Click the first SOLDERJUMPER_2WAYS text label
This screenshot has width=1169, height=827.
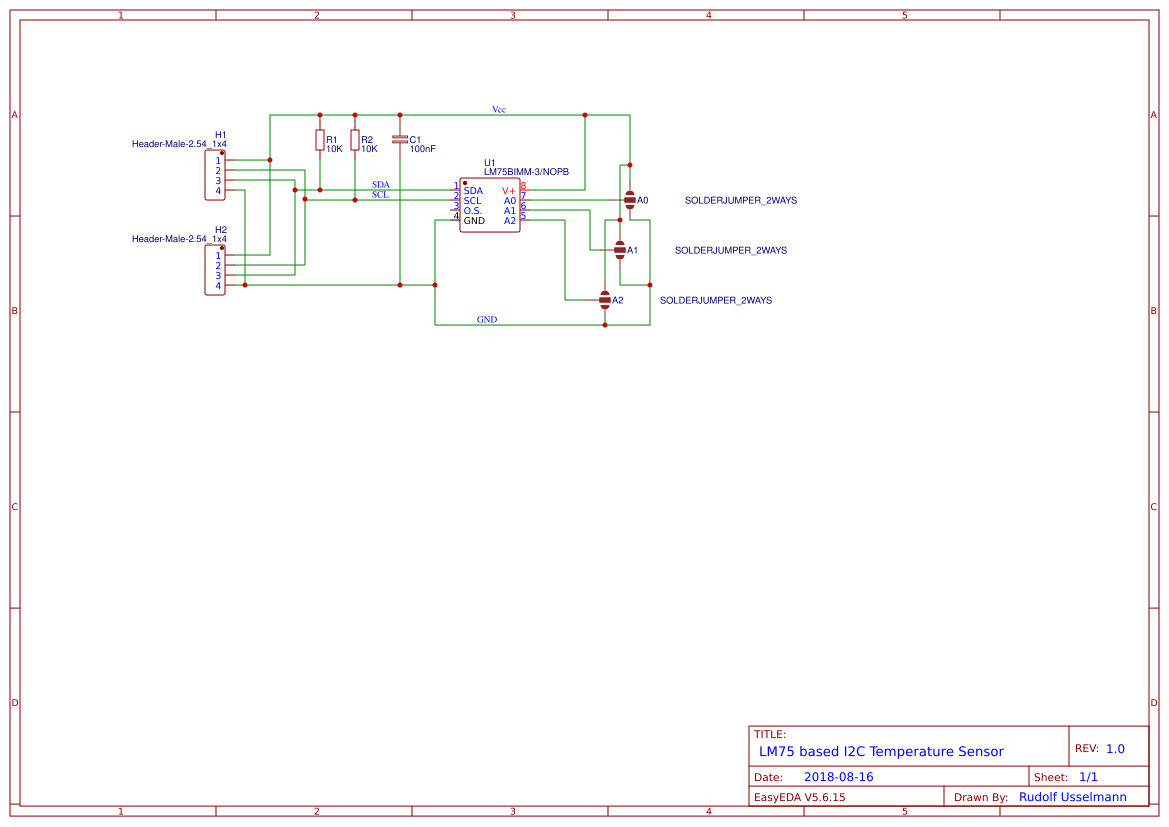[740, 200]
